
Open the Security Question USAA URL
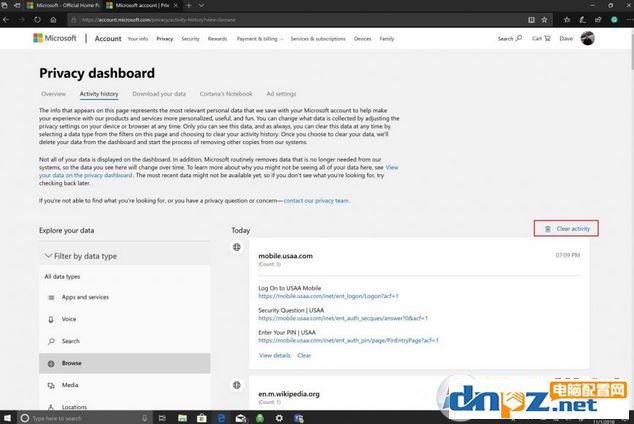click(x=343, y=319)
